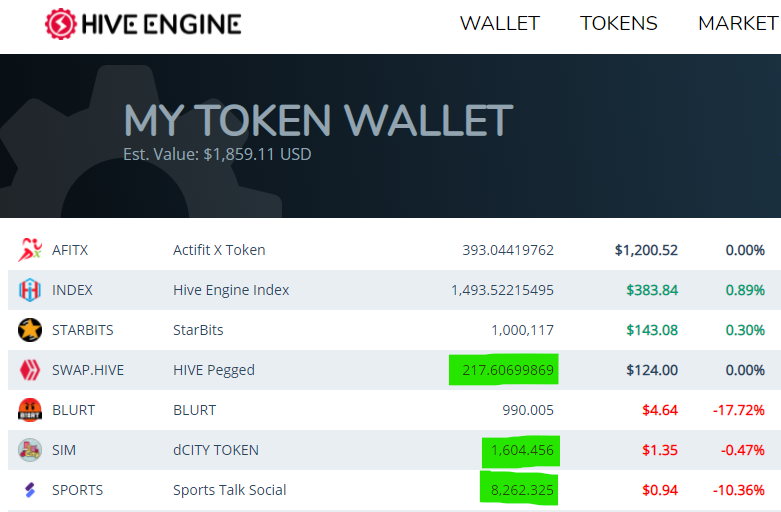Click the highlighted balance 217.60699869
This screenshot has height=512, width=781.
[x=508, y=370]
